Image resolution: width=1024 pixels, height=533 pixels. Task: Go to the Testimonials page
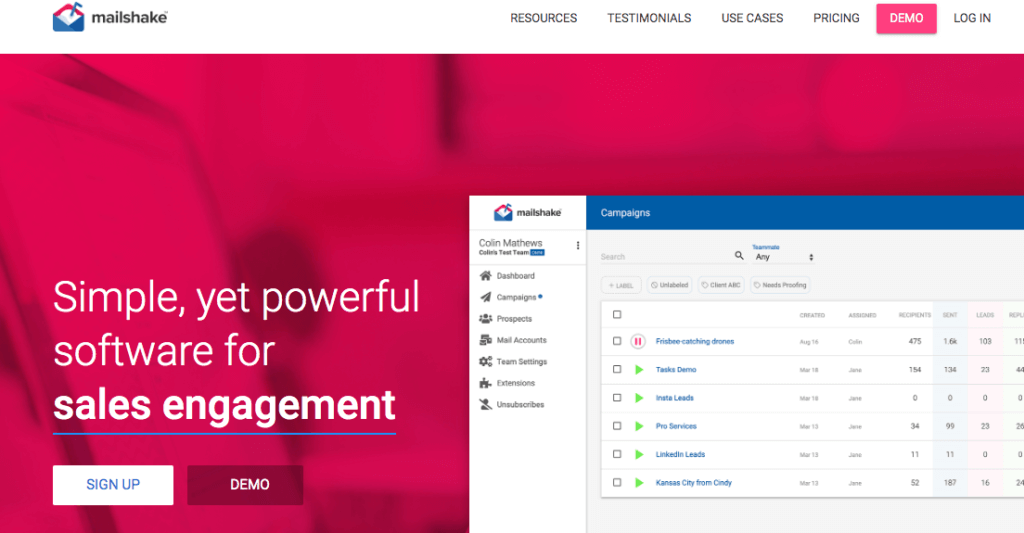649,18
